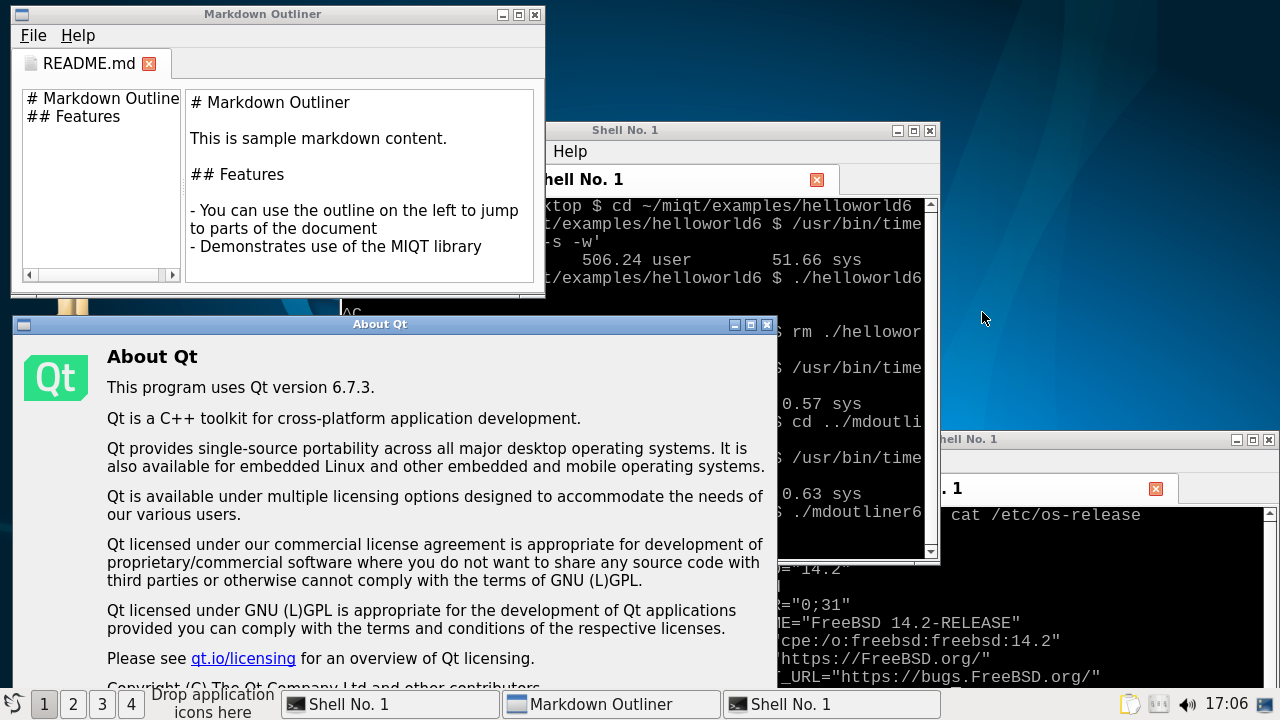This screenshot has height=720, width=1280.
Task: Select the '# Markdown Outline' outline entry
Action: tap(102, 98)
